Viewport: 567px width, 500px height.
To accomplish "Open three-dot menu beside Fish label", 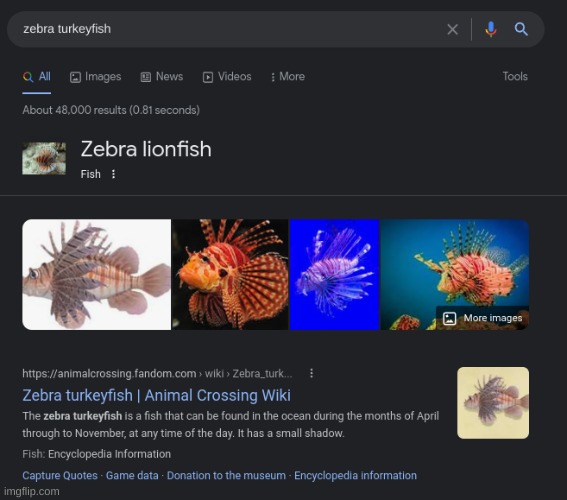I will (114, 174).
